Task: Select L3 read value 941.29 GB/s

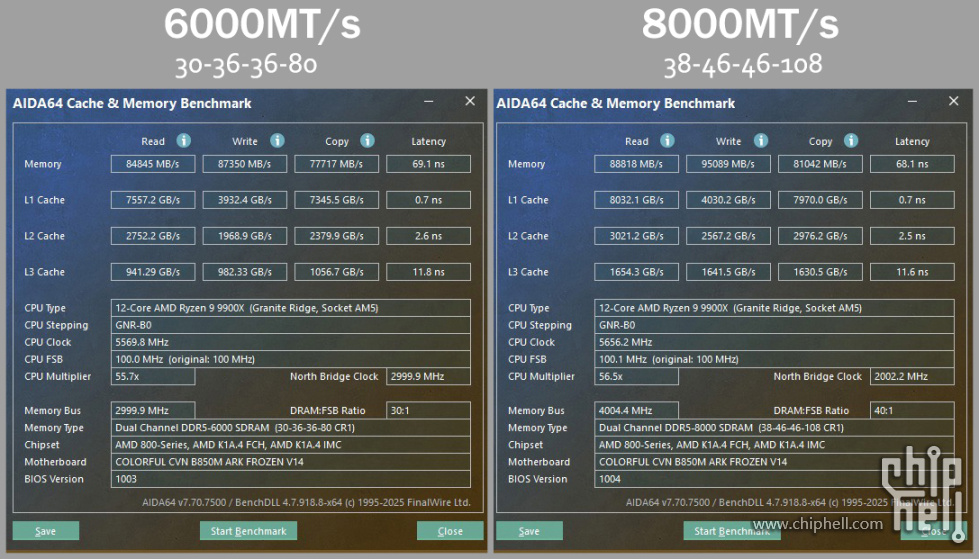Action: click(153, 272)
